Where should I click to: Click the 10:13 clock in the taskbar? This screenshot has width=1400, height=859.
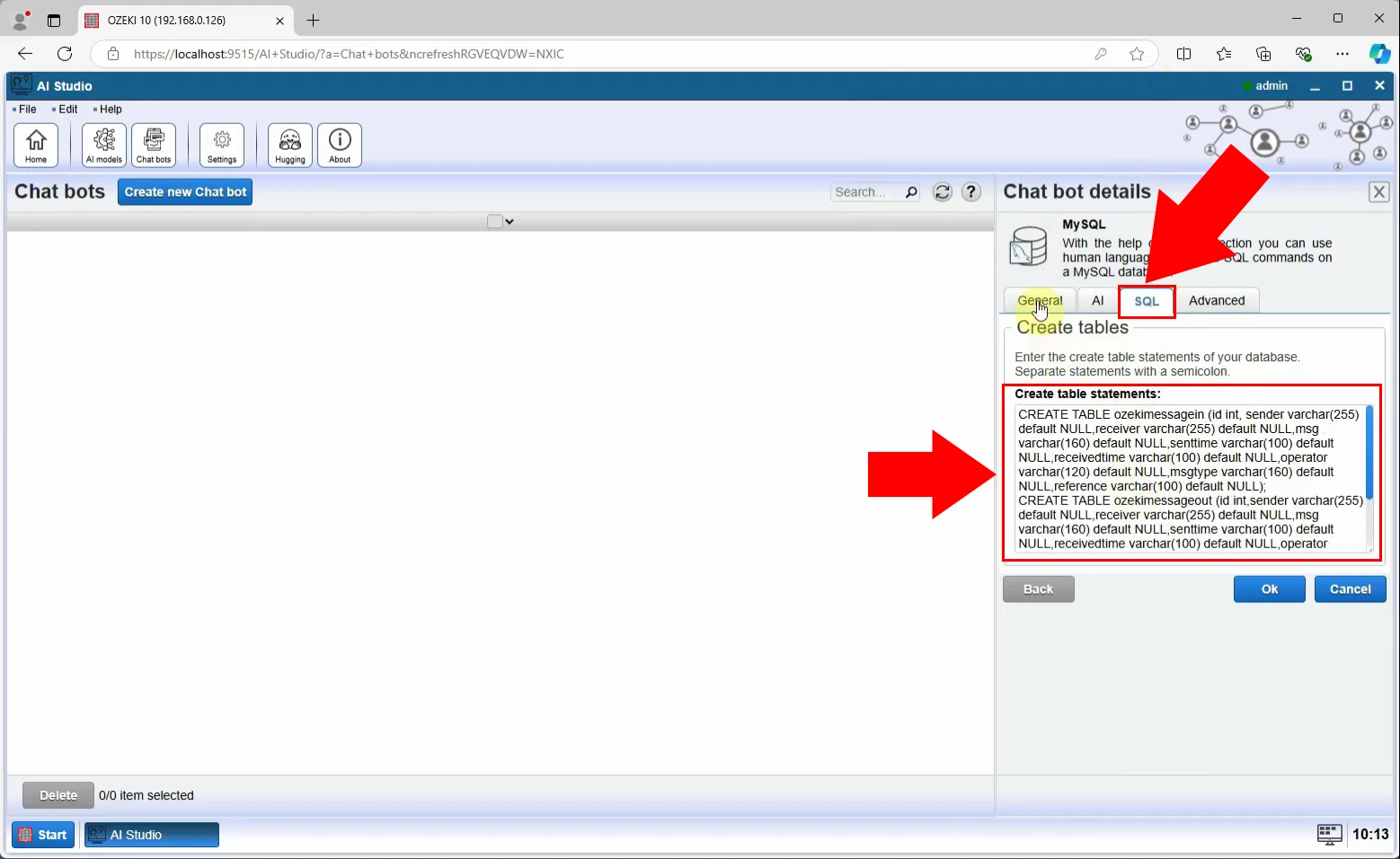point(1370,835)
